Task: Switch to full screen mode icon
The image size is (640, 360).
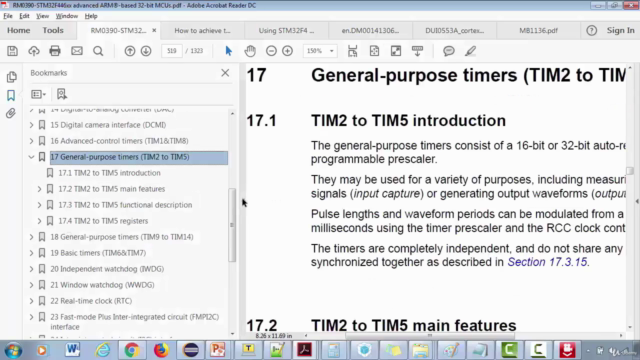Action: coord(396,51)
